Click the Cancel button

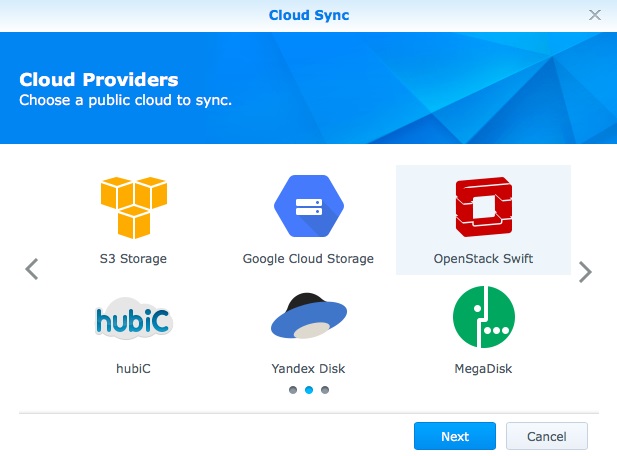(547, 436)
